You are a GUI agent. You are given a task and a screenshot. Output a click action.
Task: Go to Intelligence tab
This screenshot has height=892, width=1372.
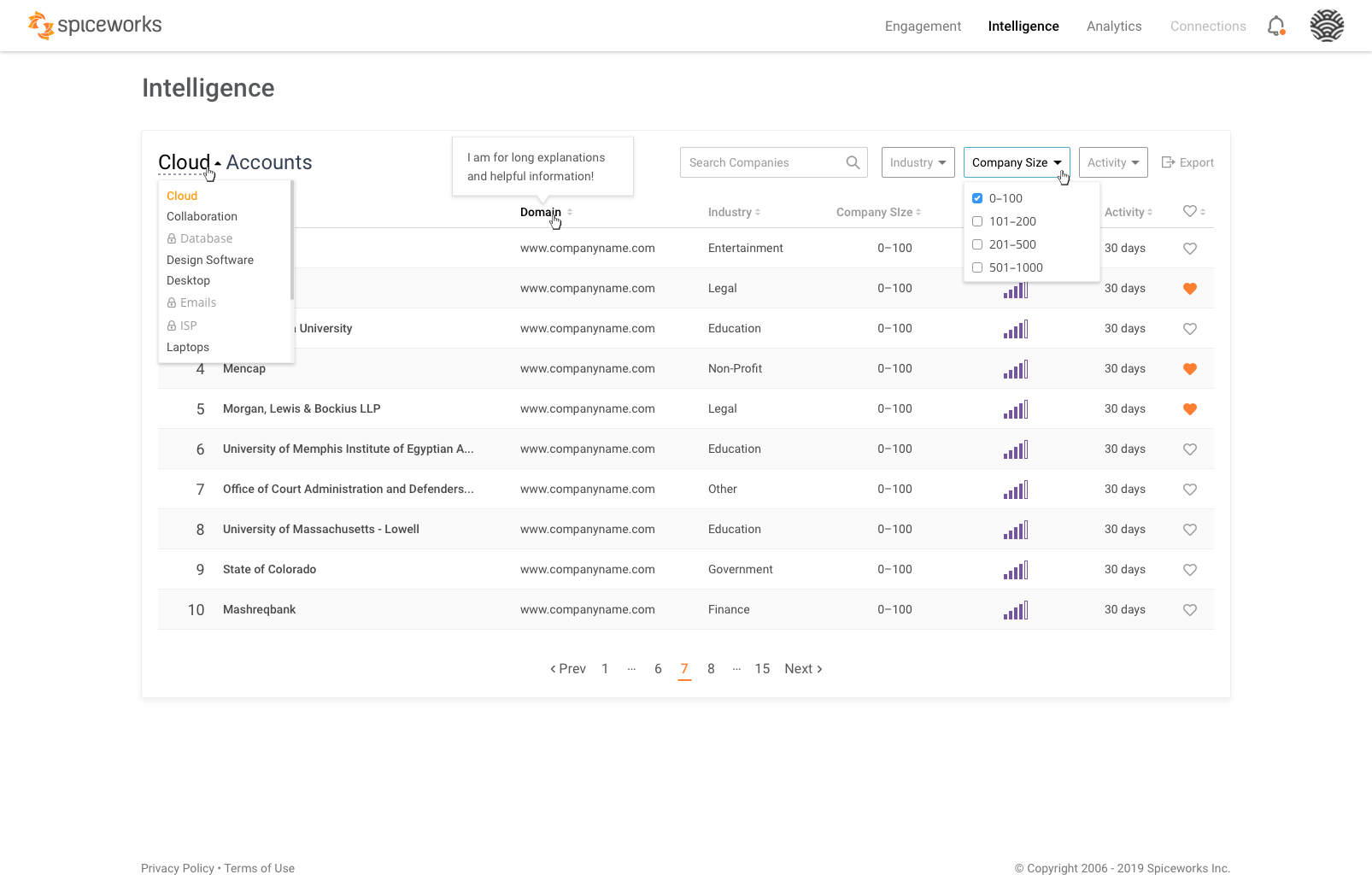[1023, 26]
